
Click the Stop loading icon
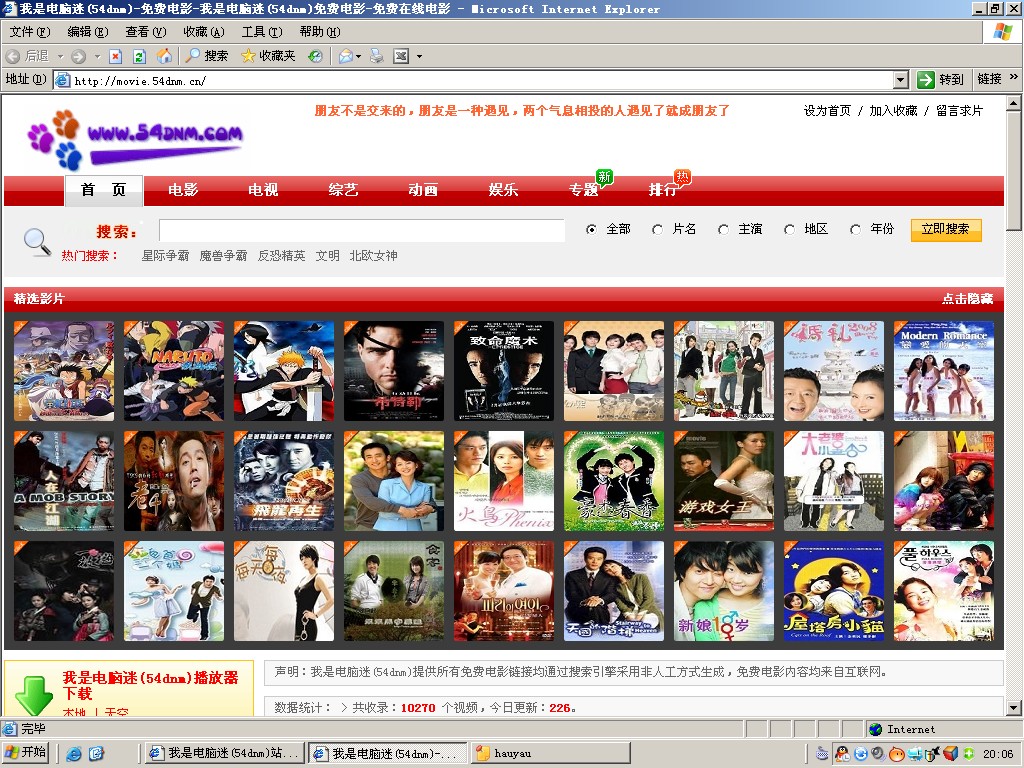(x=116, y=57)
